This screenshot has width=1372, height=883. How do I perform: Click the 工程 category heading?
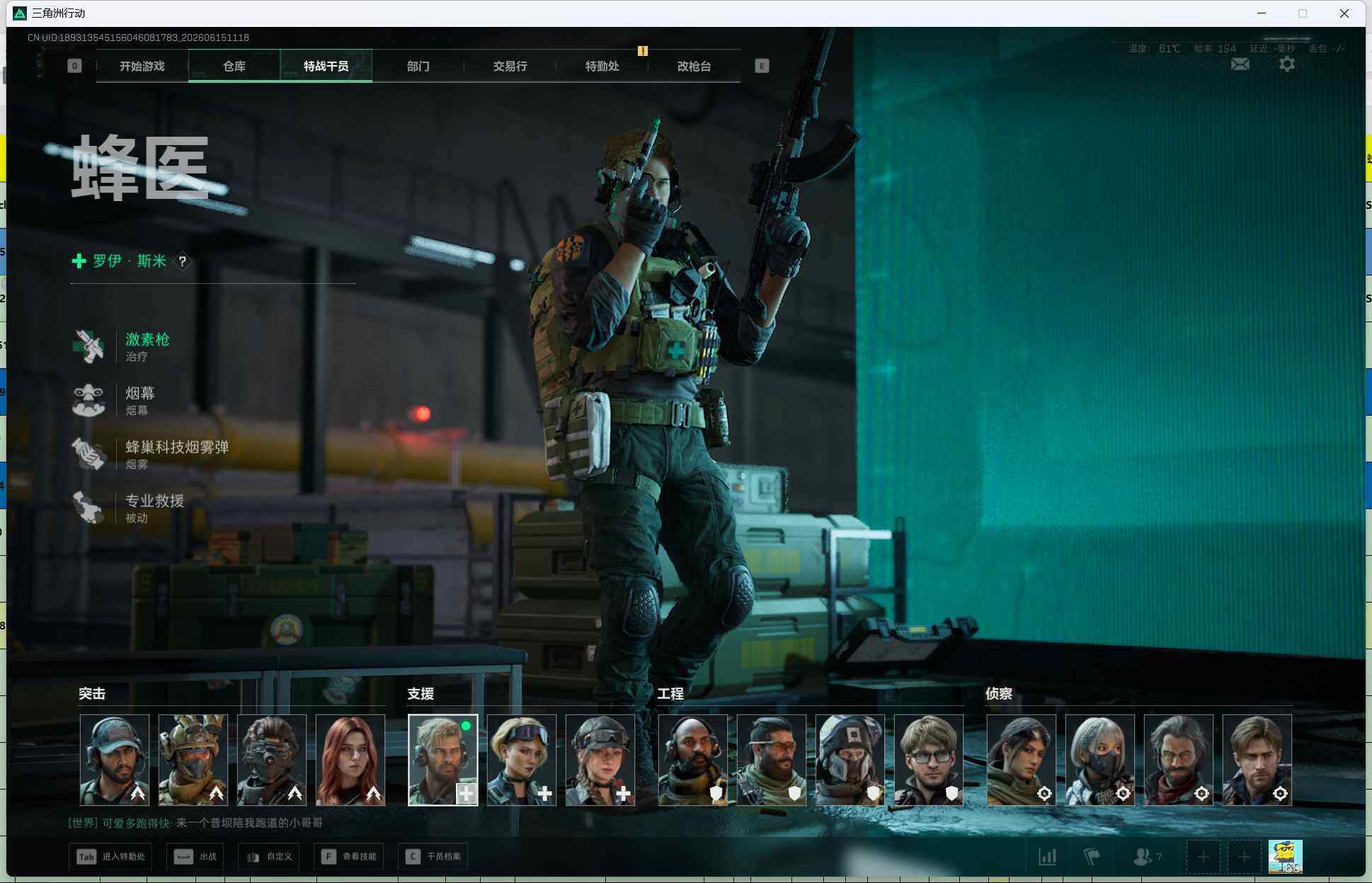670,694
